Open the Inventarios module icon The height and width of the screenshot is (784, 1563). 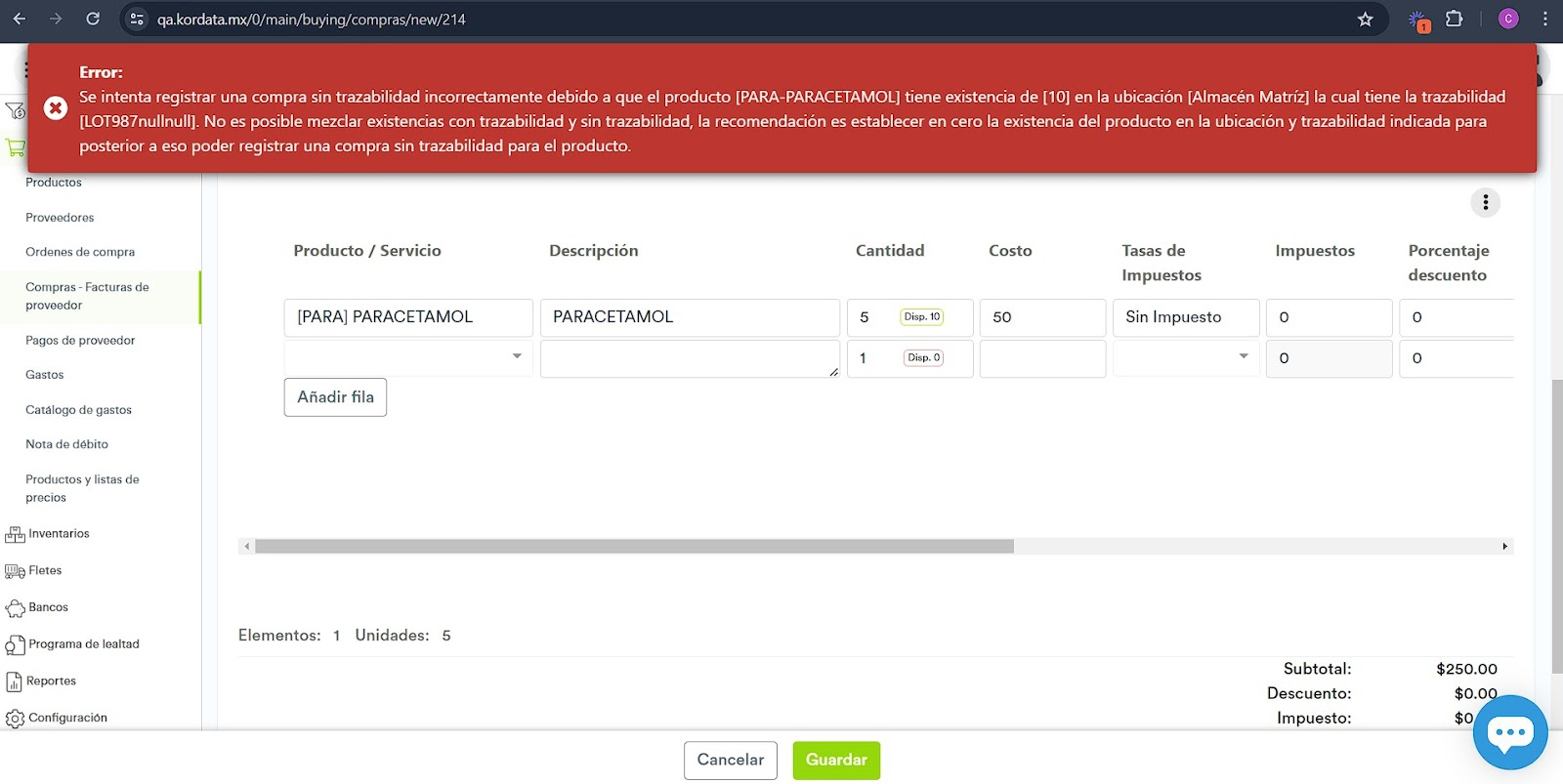point(15,534)
